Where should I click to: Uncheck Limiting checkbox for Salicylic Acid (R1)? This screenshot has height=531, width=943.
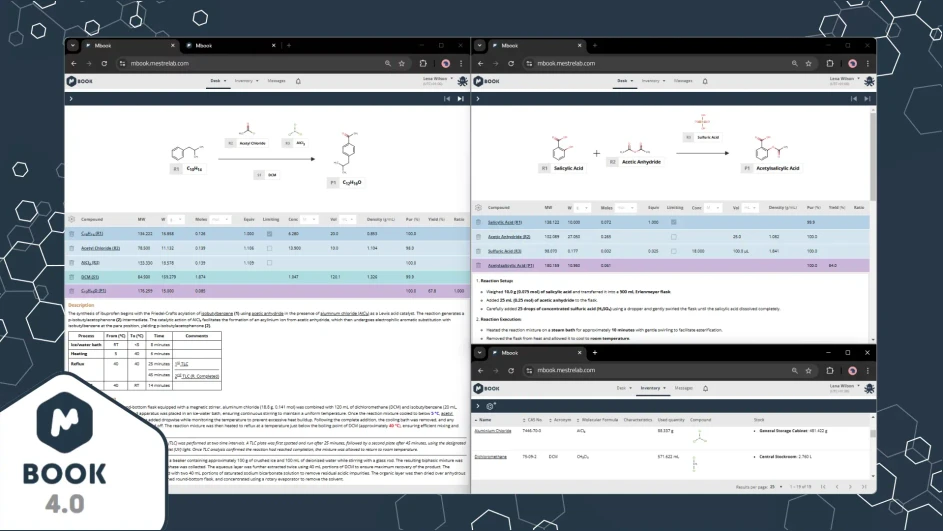pyautogui.click(x=674, y=222)
